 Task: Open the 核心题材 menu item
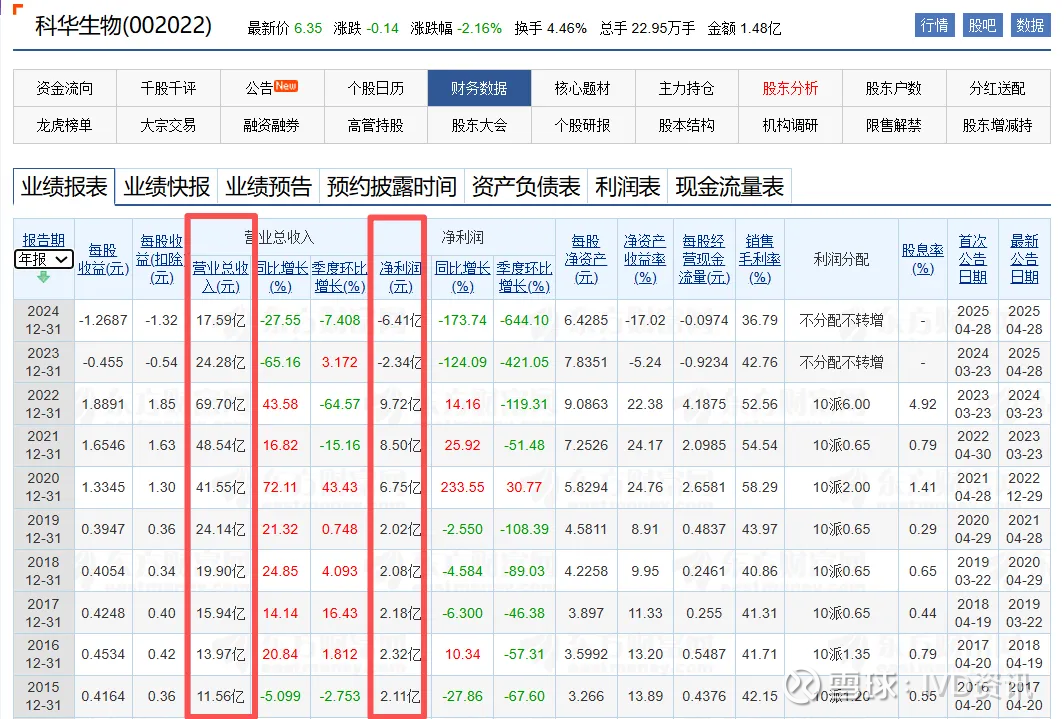(583, 88)
